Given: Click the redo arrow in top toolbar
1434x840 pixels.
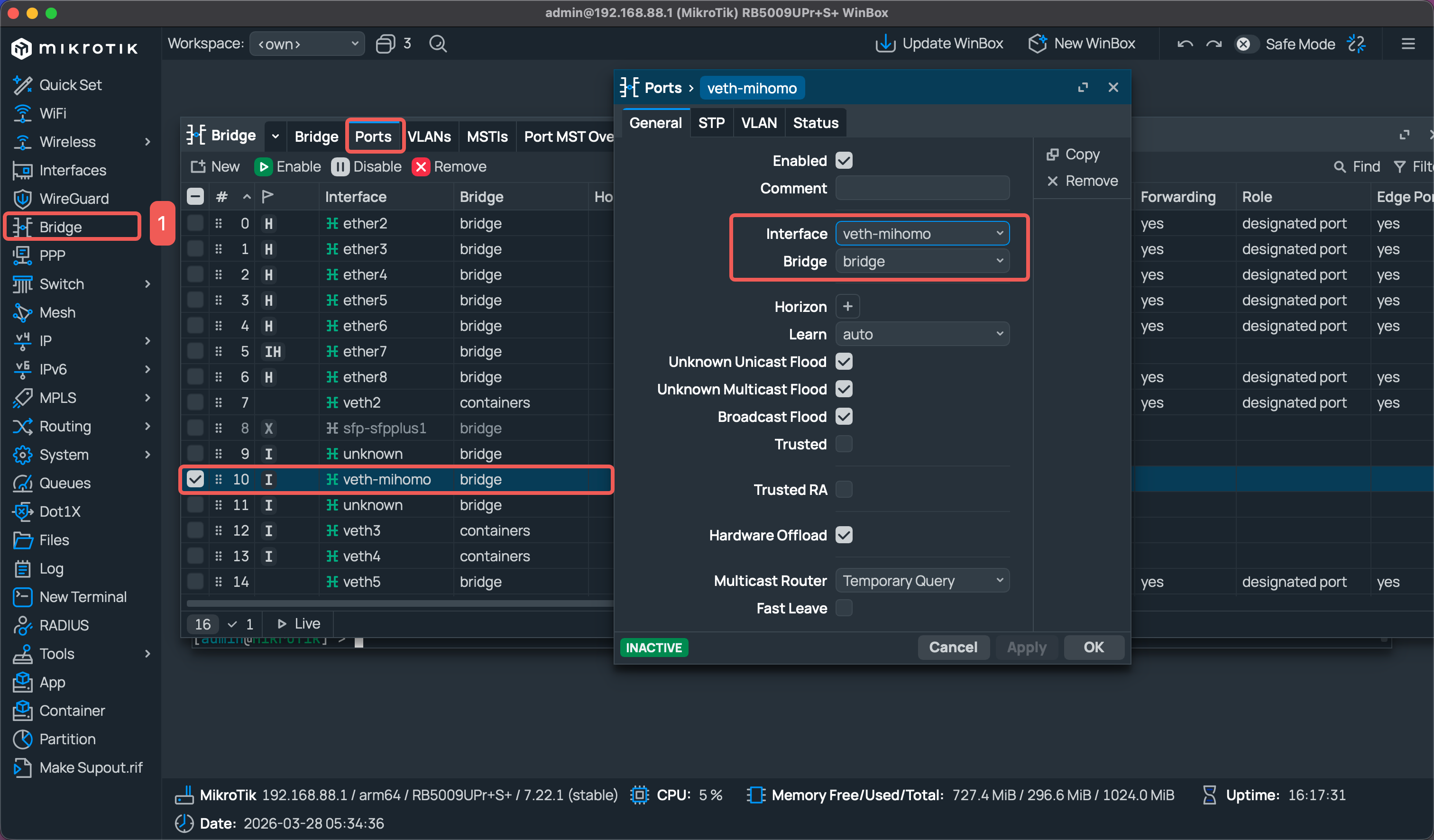Looking at the screenshot, I should 1214,44.
